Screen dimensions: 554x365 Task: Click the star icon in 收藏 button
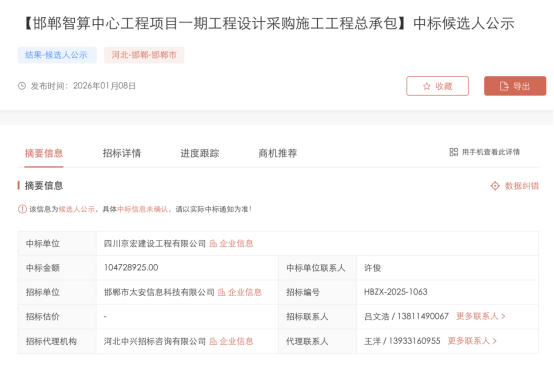click(x=427, y=86)
